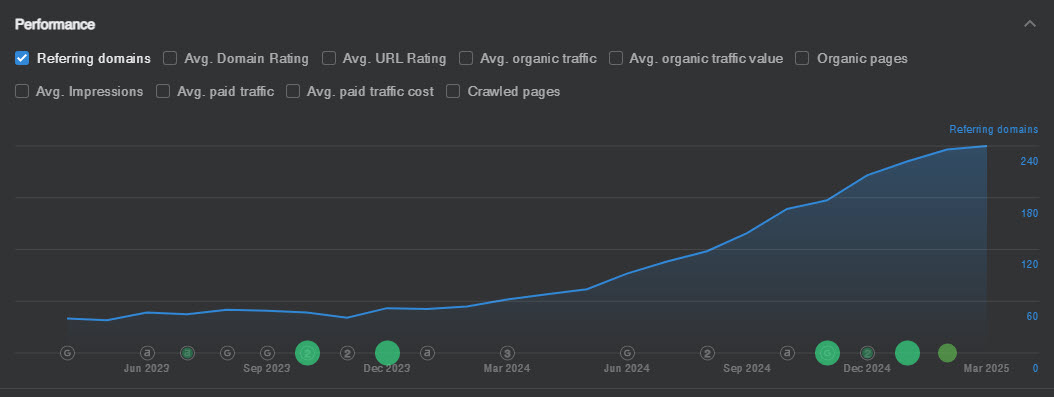Click the G marker left of Jun 2023
This screenshot has width=1054, height=397.
(67, 353)
